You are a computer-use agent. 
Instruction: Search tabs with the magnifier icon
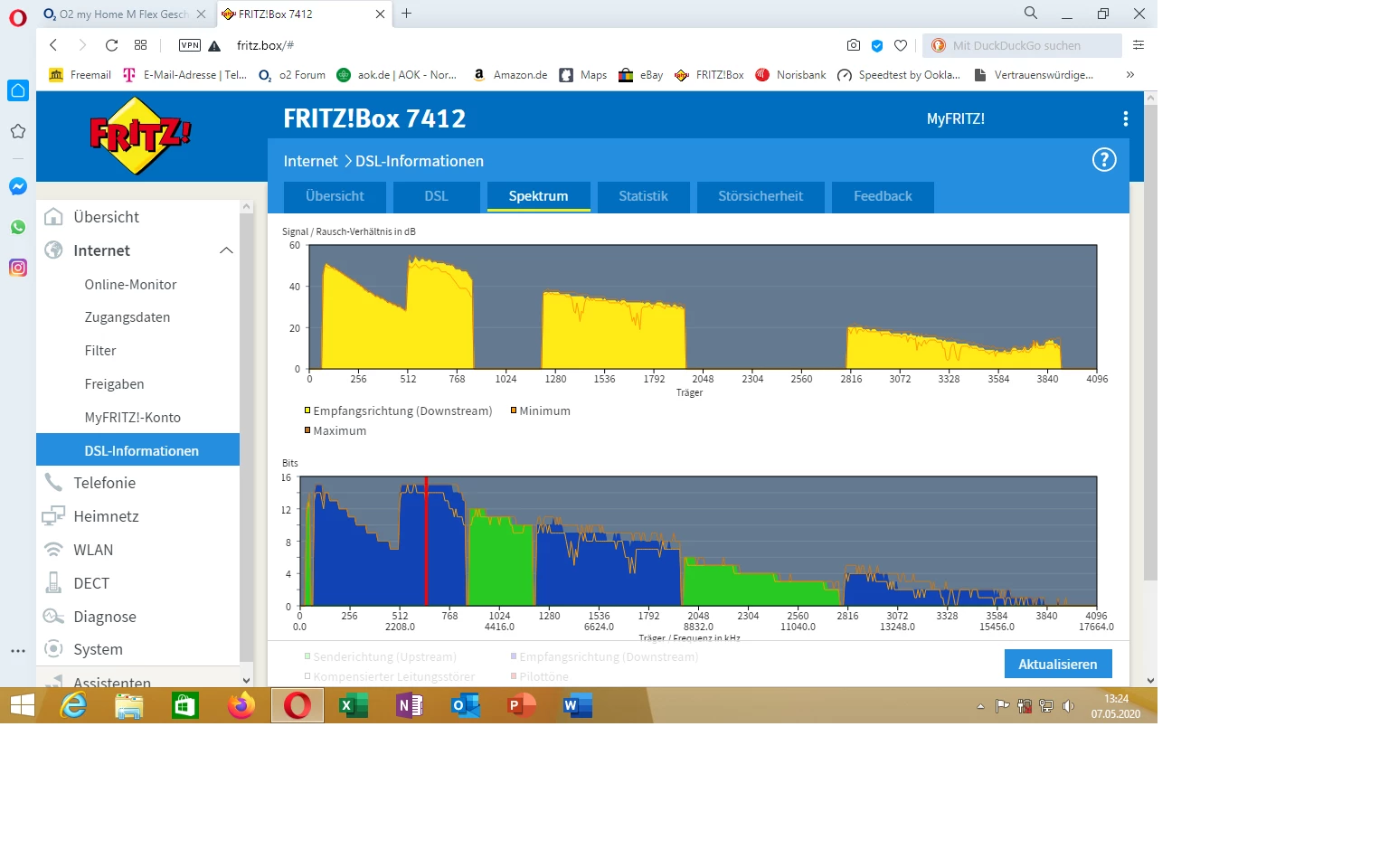pos(1031,14)
